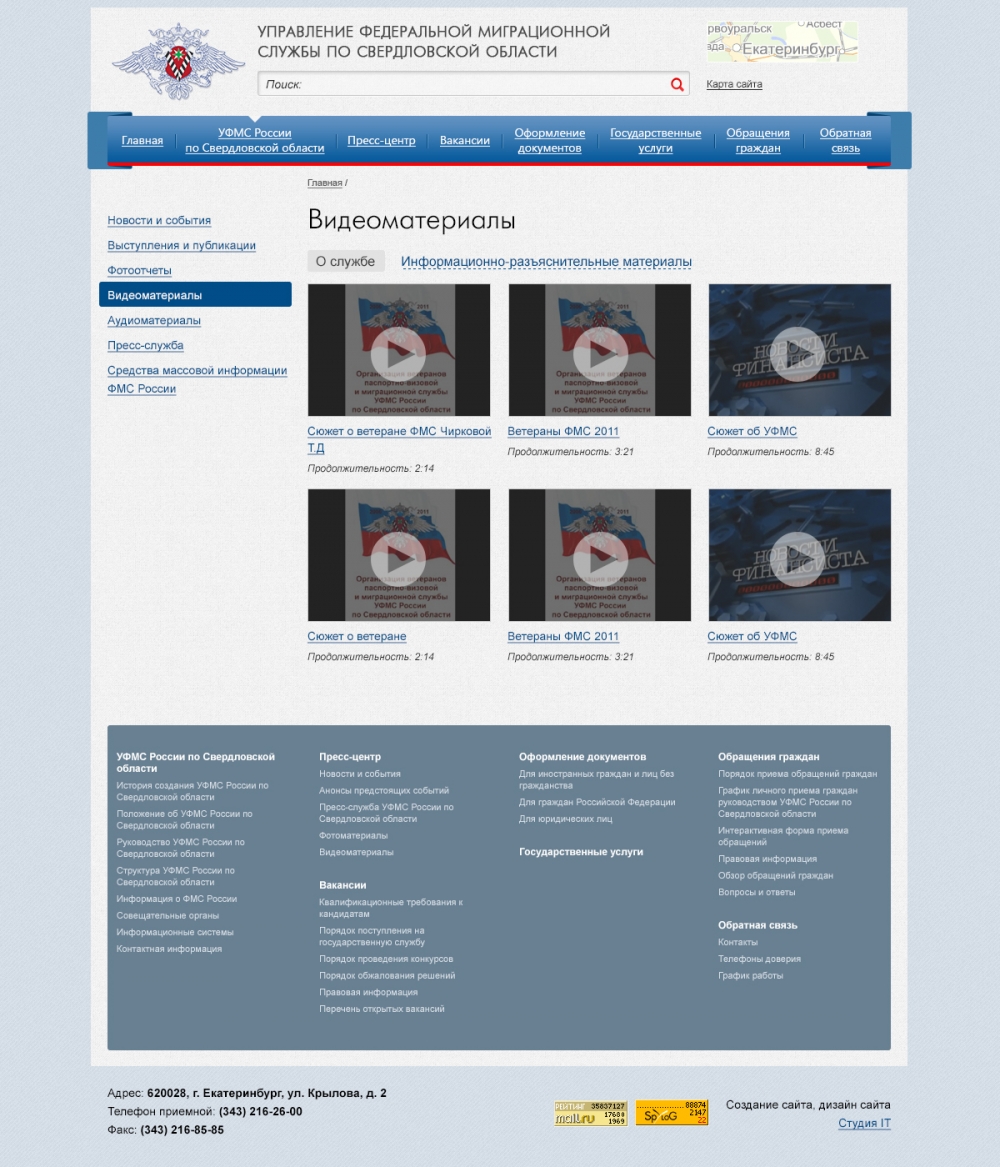Switch to Информационно-разъяснительные материалы tab
Image resolution: width=1000 pixels, height=1167 pixels.
(546, 261)
